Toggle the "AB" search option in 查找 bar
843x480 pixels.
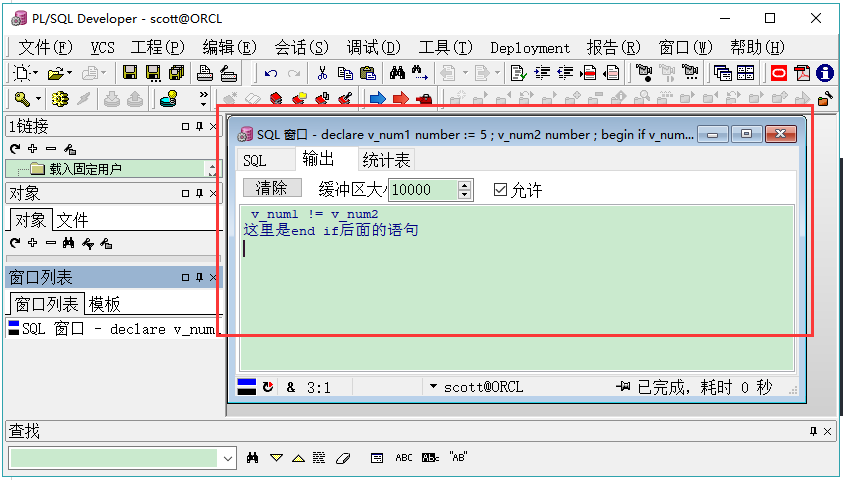[458, 457]
